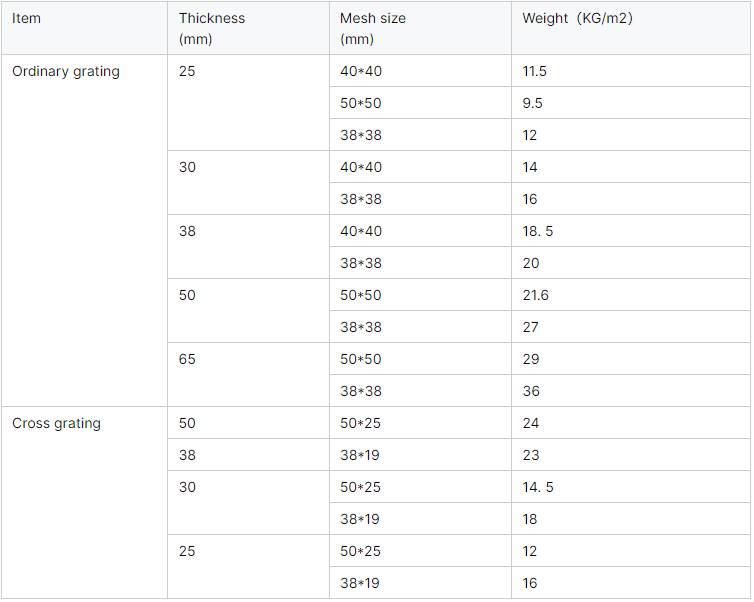Select the weight cell showing 29
Viewport: 754px width, 602px height.
[530, 359]
